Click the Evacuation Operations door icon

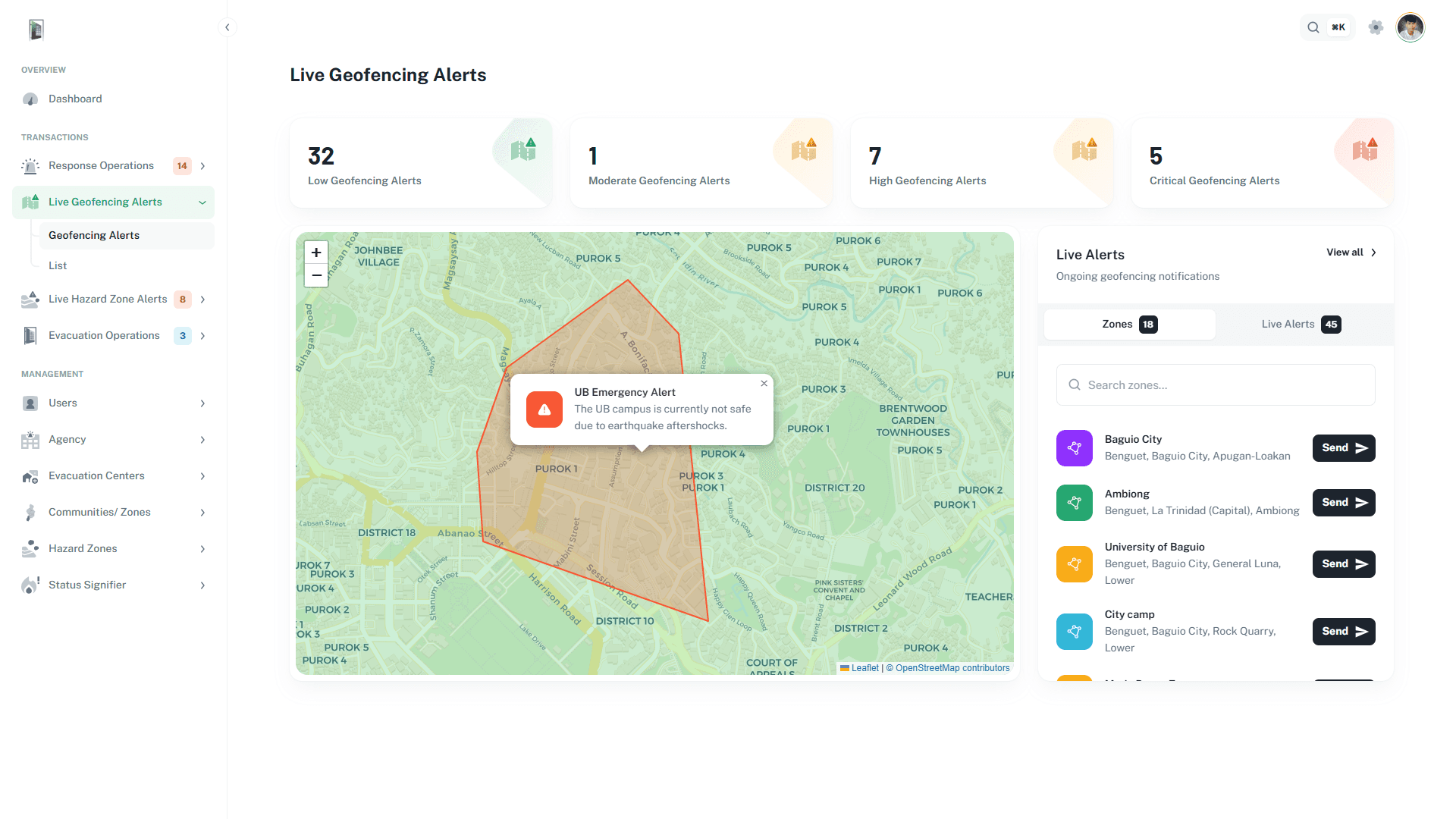(x=30, y=336)
